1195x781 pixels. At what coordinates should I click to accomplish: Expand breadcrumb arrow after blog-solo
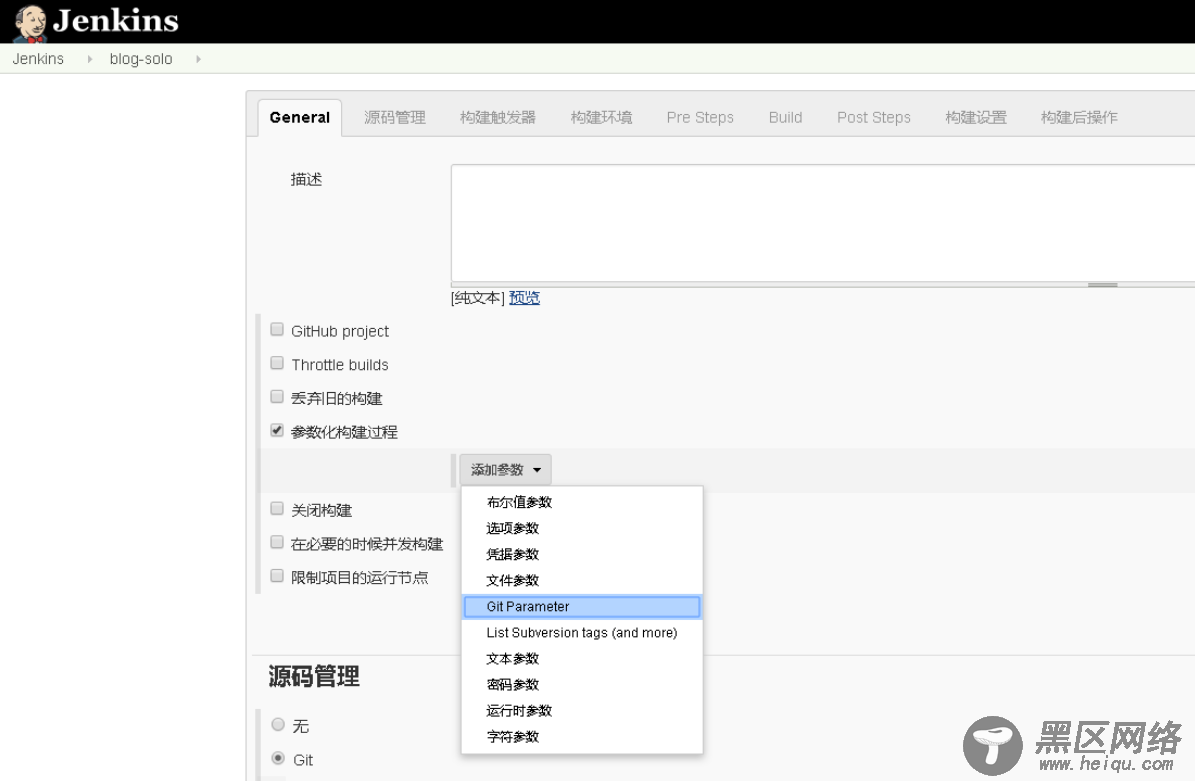[x=198, y=59]
